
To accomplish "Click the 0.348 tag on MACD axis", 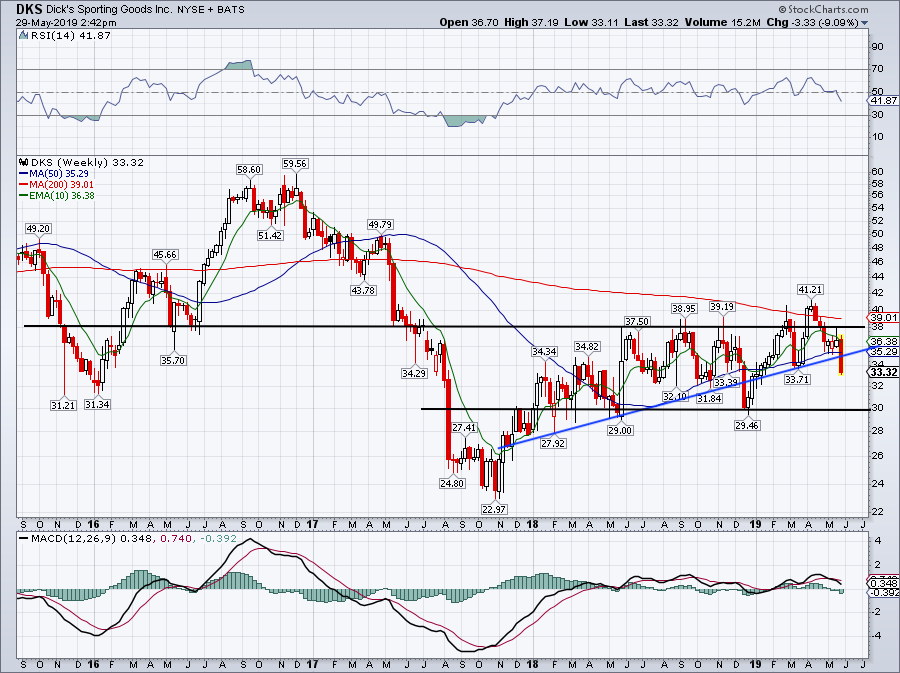I will tap(883, 584).
